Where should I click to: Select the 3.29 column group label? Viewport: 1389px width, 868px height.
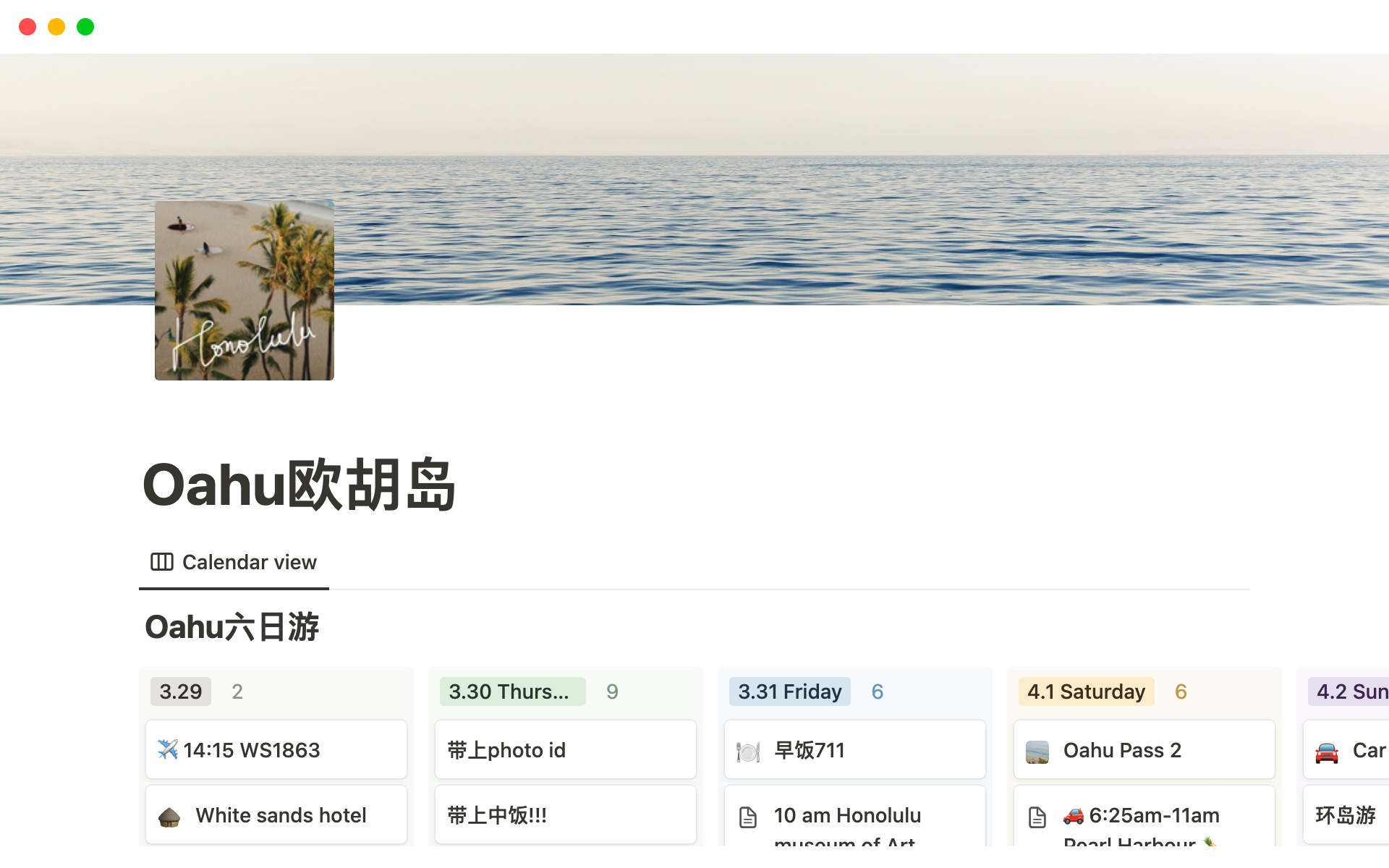181,692
